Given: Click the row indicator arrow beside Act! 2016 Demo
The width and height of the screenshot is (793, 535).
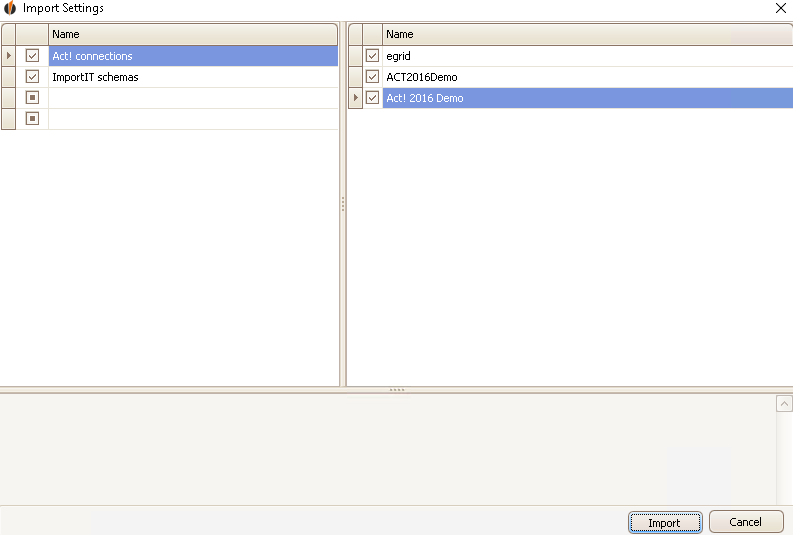Looking at the screenshot, I should [356, 98].
